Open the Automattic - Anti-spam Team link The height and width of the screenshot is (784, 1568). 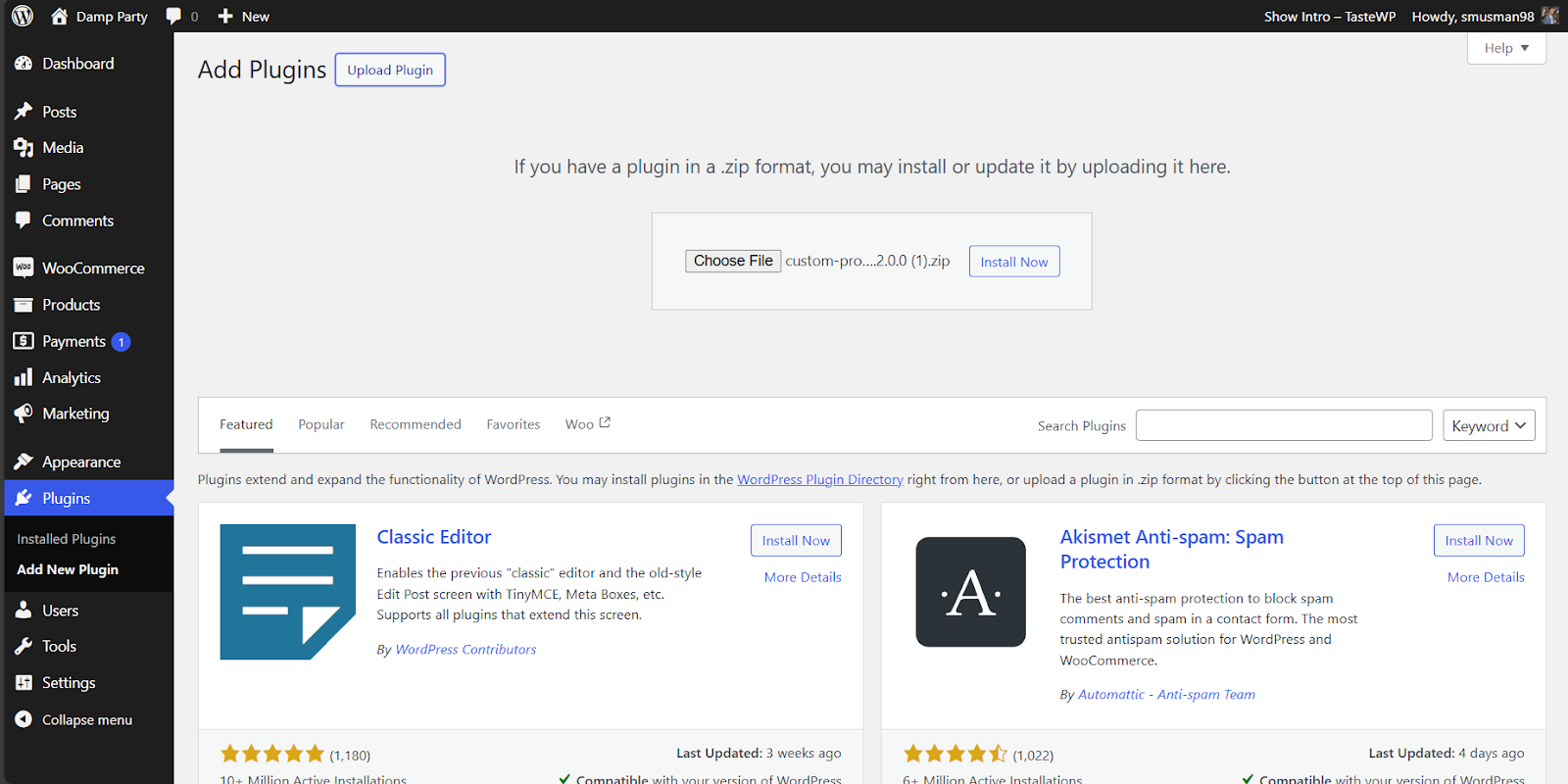point(1166,694)
